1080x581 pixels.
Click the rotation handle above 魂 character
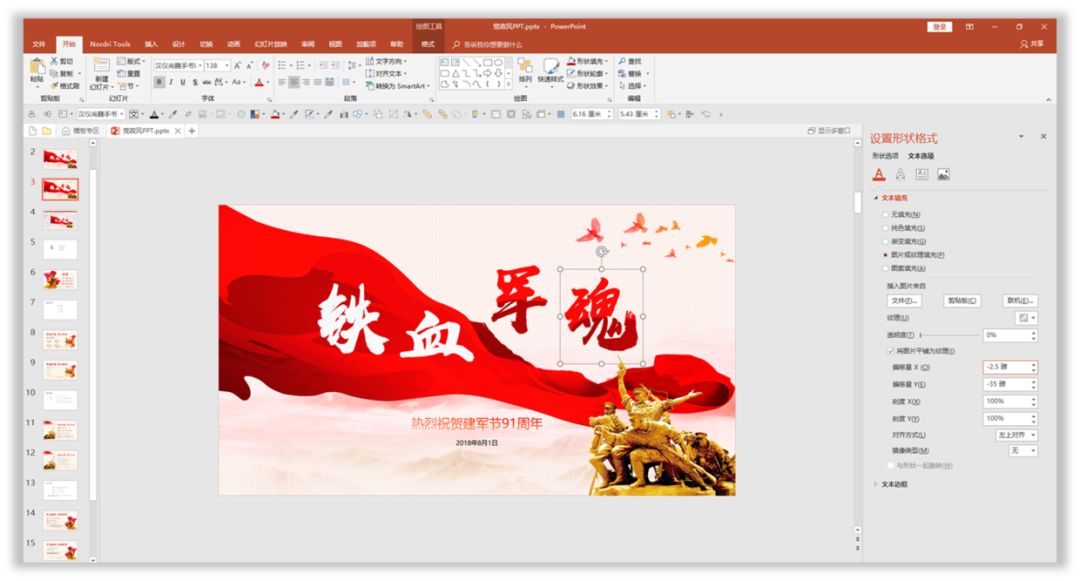click(x=601, y=252)
